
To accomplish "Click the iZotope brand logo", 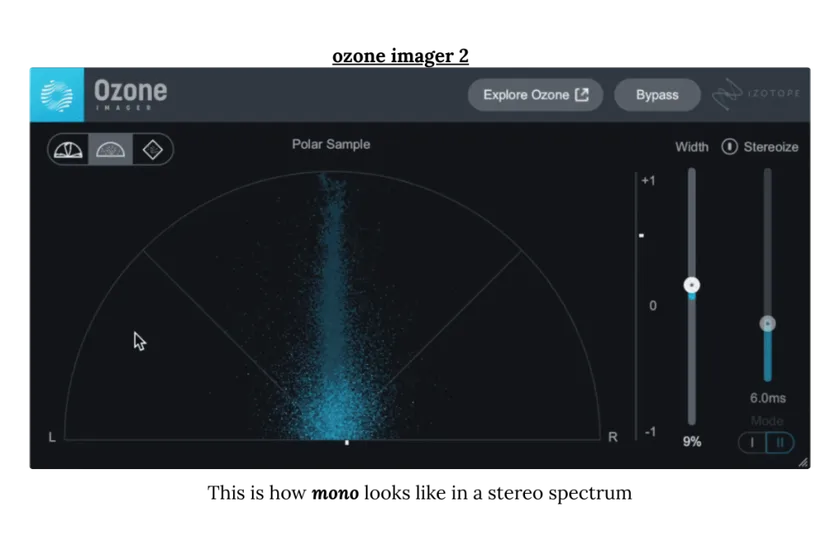I will tap(756, 94).
